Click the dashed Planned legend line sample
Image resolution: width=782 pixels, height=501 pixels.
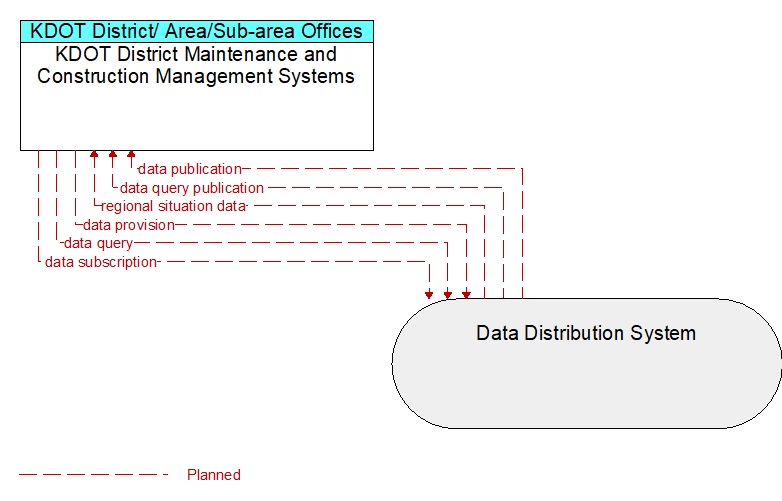click(x=94, y=475)
